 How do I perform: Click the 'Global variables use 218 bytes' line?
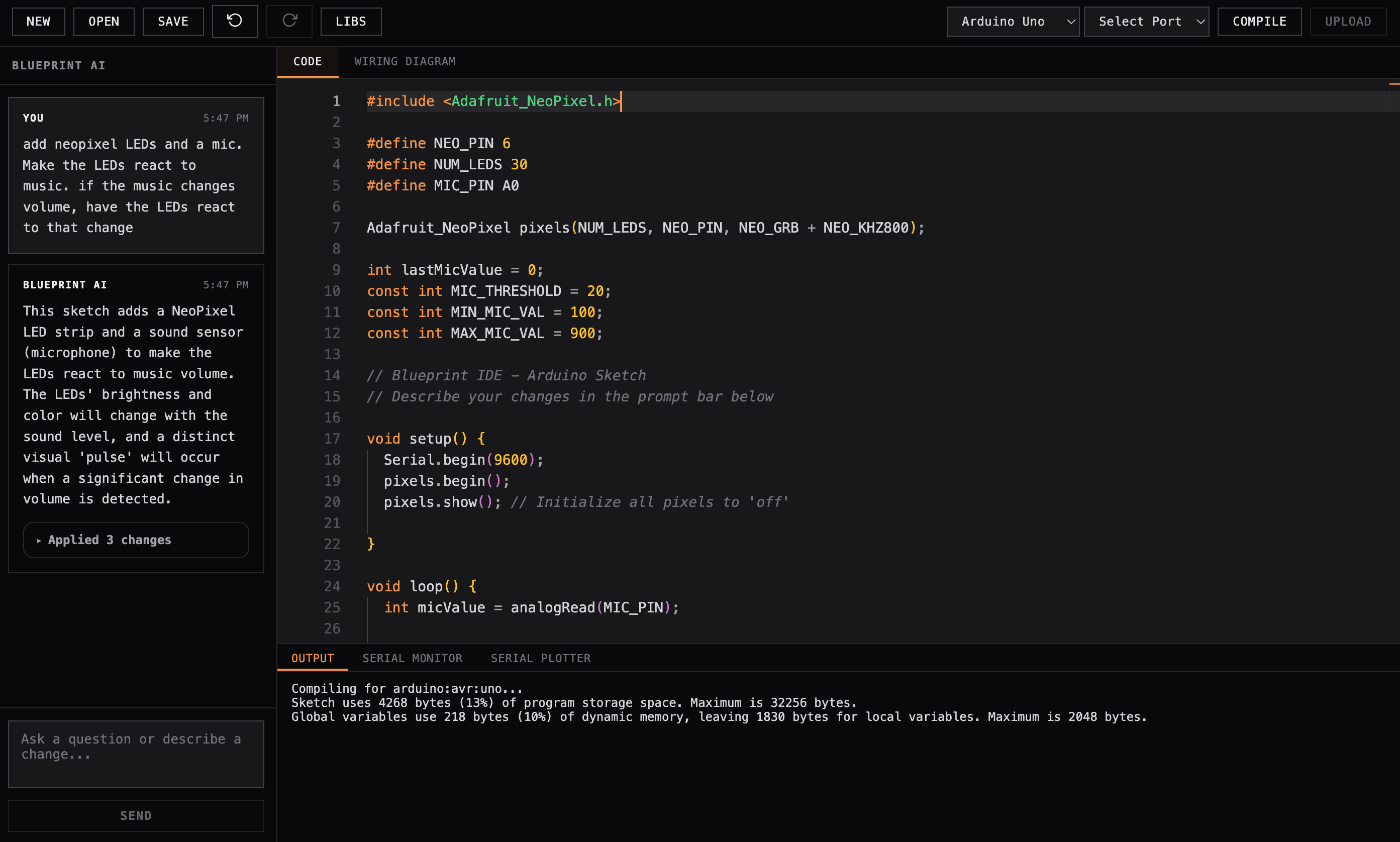tap(719, 716)
